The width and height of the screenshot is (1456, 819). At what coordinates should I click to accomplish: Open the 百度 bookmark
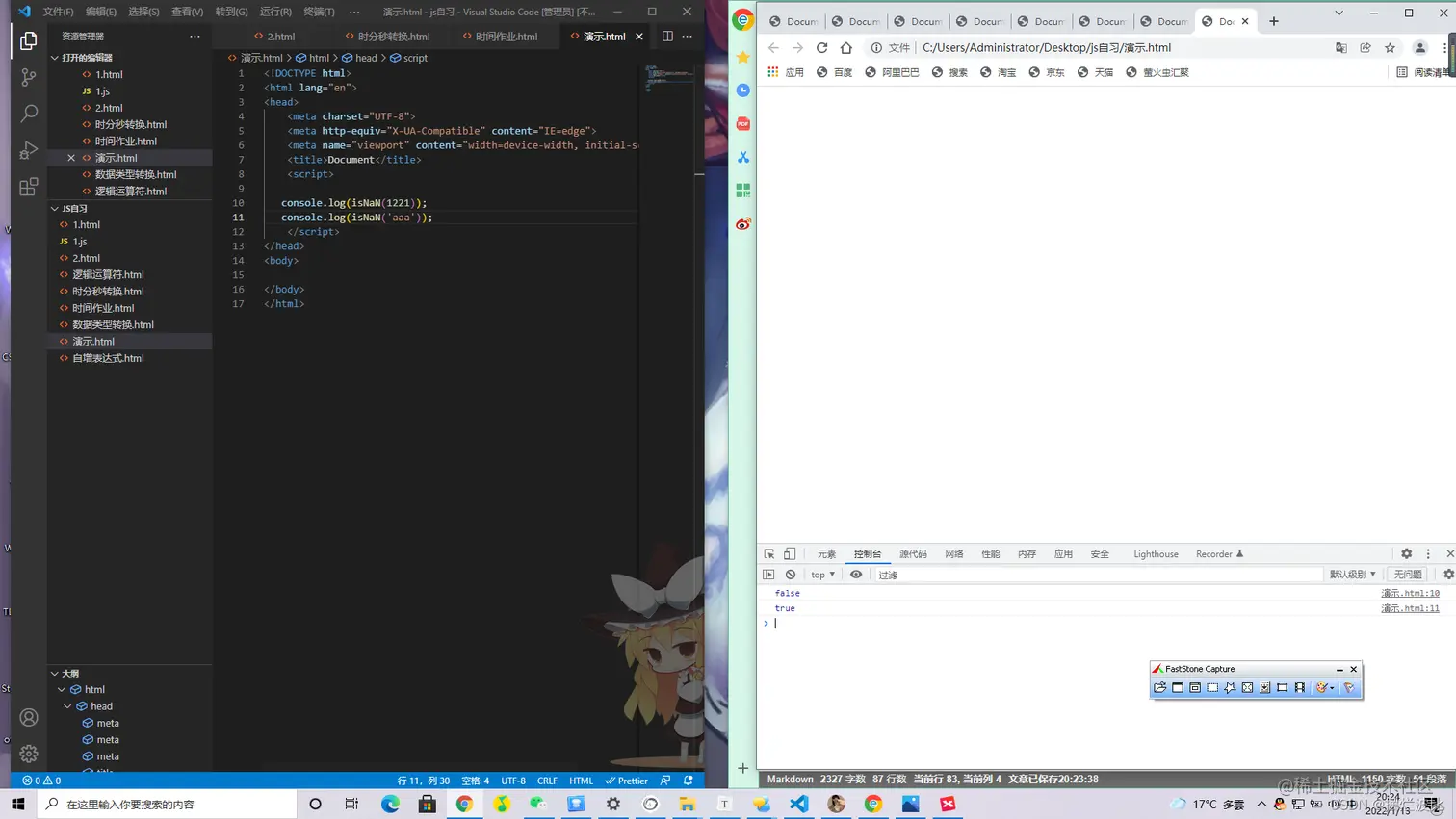point(834,72)
